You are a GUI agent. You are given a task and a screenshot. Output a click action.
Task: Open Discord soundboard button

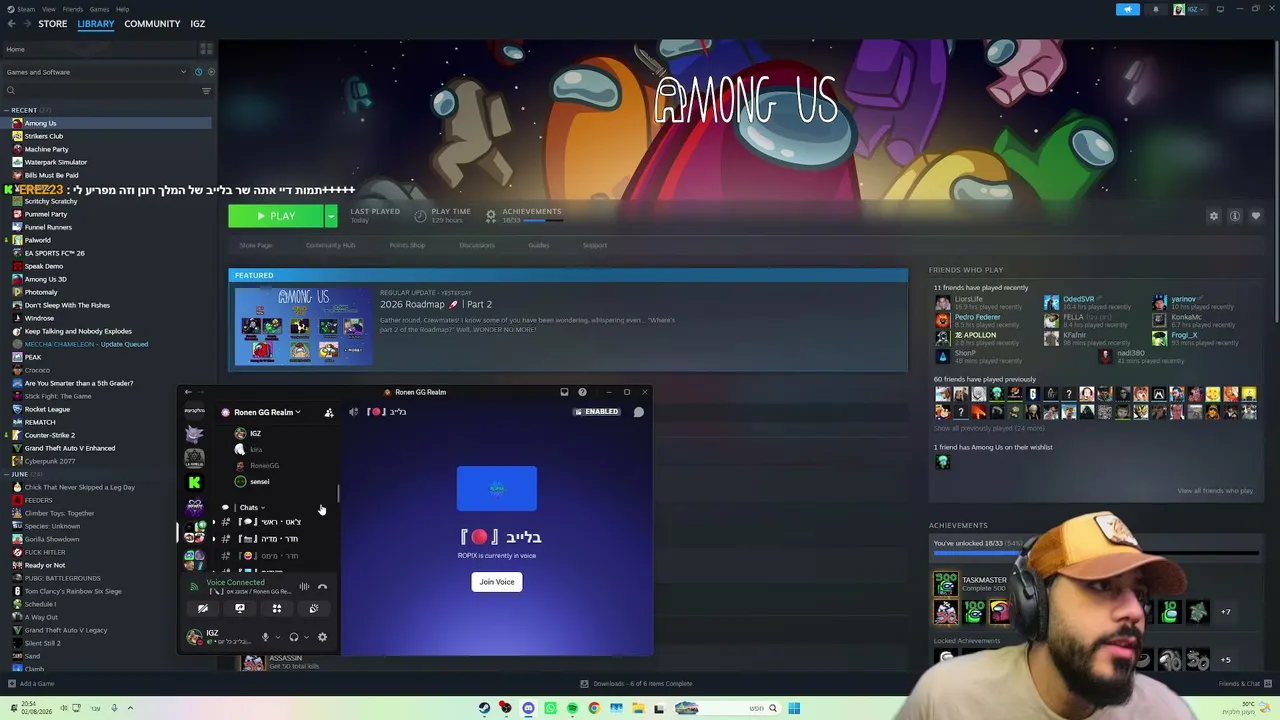(x=314, y=608)
